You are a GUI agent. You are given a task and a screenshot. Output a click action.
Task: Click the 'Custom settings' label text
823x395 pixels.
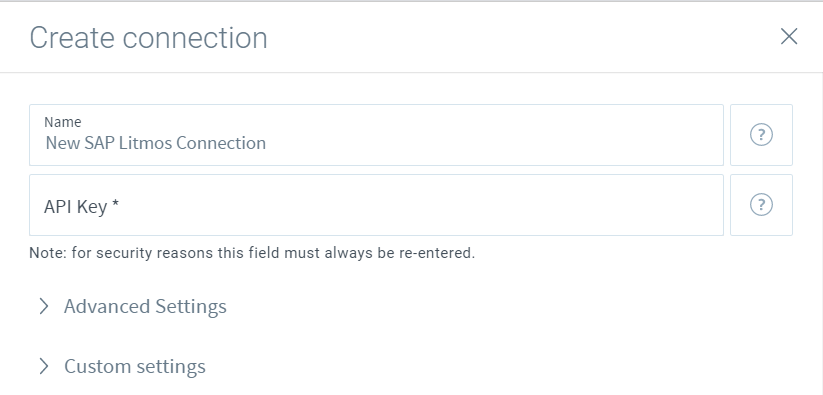pyautogui.click(x=135, y=366)
